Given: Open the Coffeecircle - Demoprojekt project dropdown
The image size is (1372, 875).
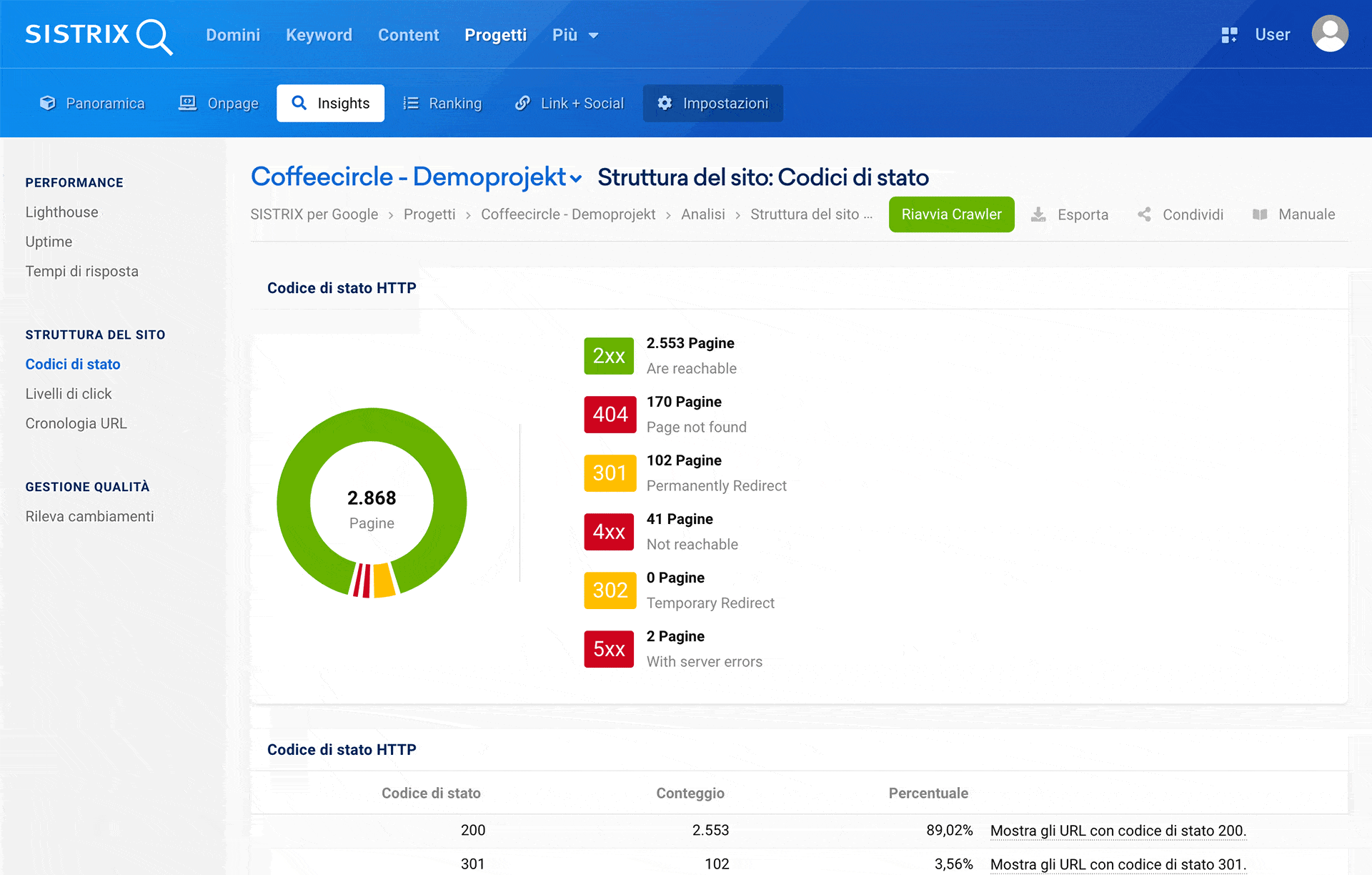Looking at the screenshot, I should [417, 177].
